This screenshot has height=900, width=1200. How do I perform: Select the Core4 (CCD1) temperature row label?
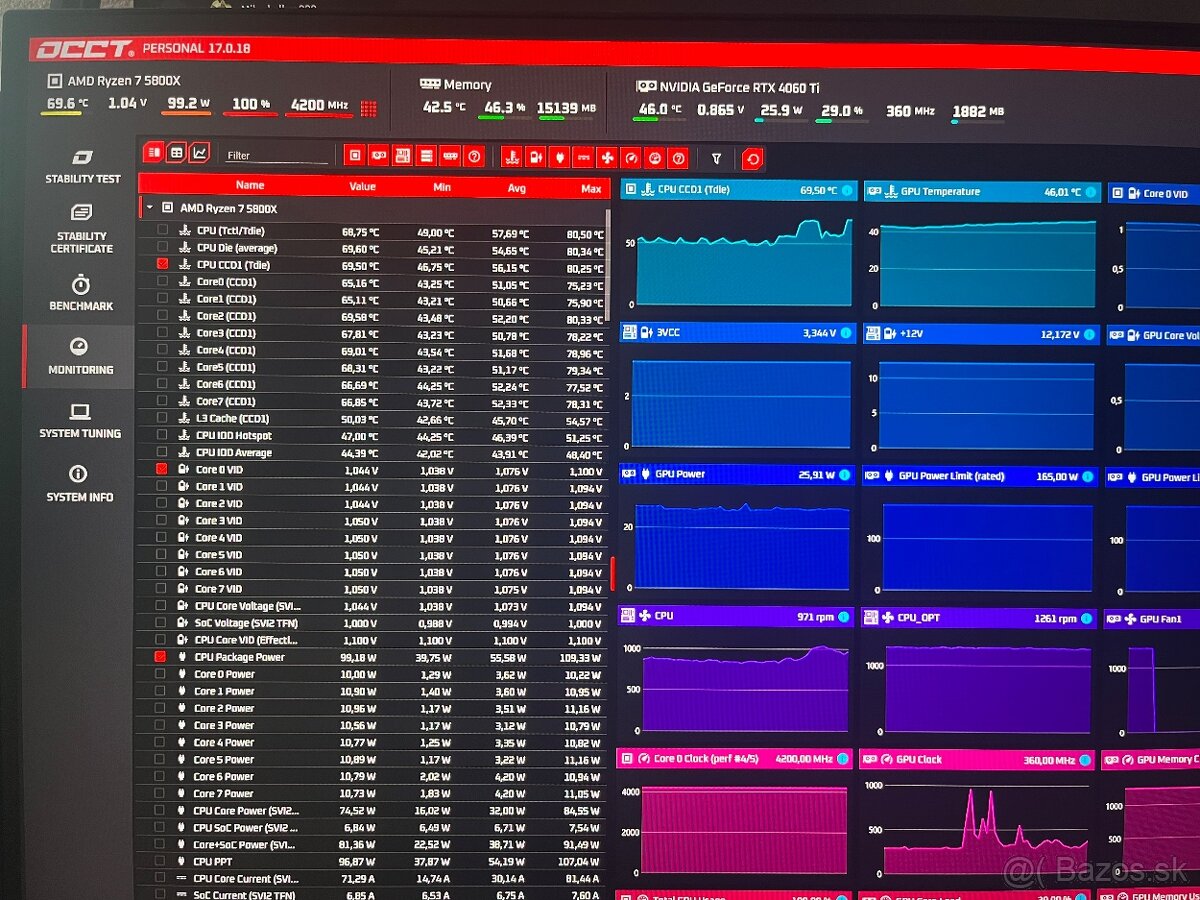tap(226, 350)
